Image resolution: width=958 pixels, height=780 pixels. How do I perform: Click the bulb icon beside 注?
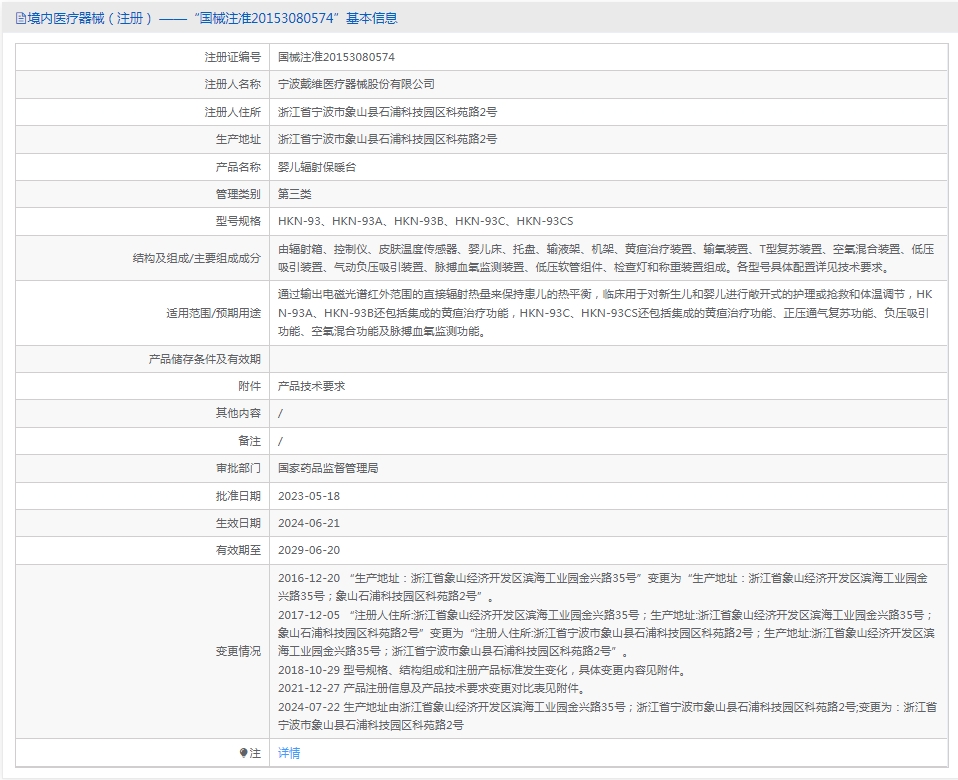tap(243, 753)
